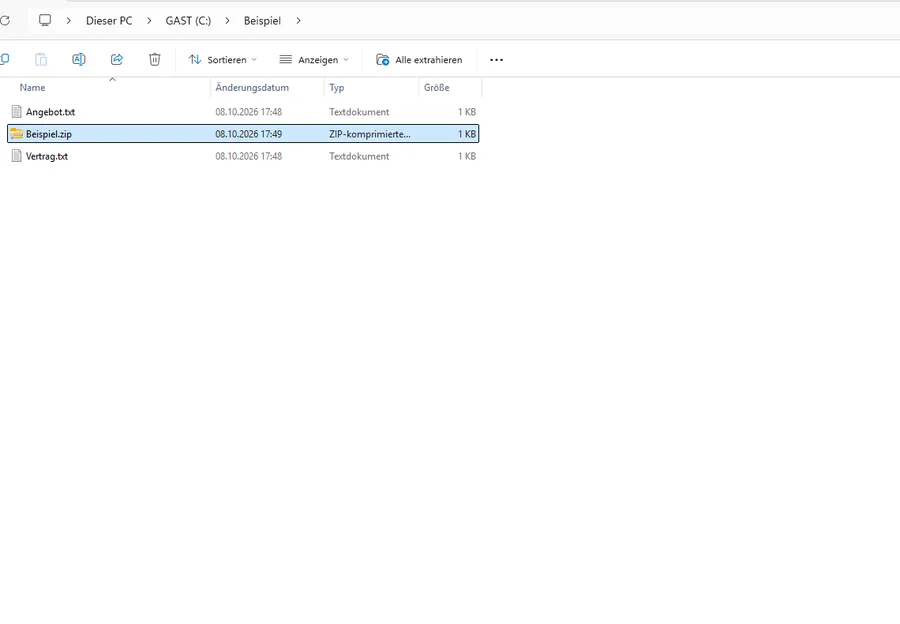Click the computer monitor icon in breadcrumb
Image resolution: width=900 pixels, height=624 pixels.
click(45, 21)
